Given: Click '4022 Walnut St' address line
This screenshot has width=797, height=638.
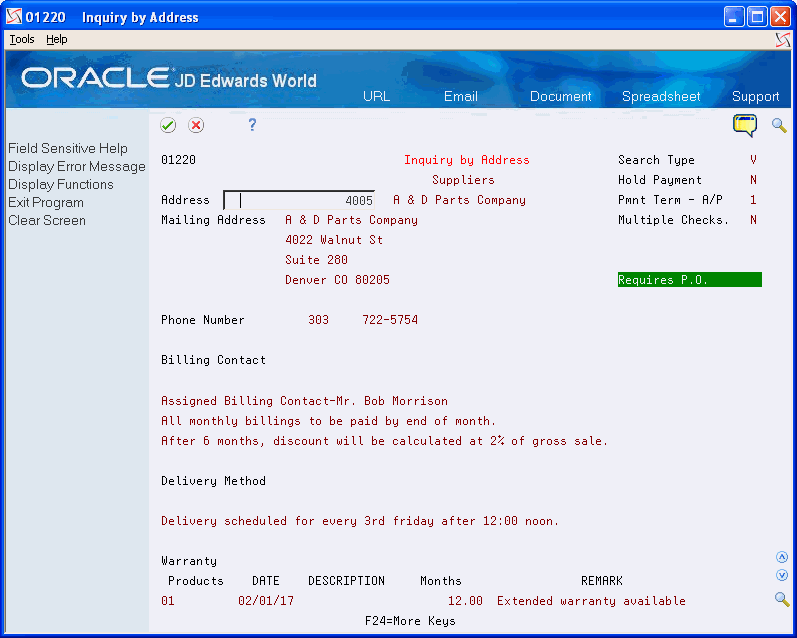Looking at the screenshot, I should 334,240.
